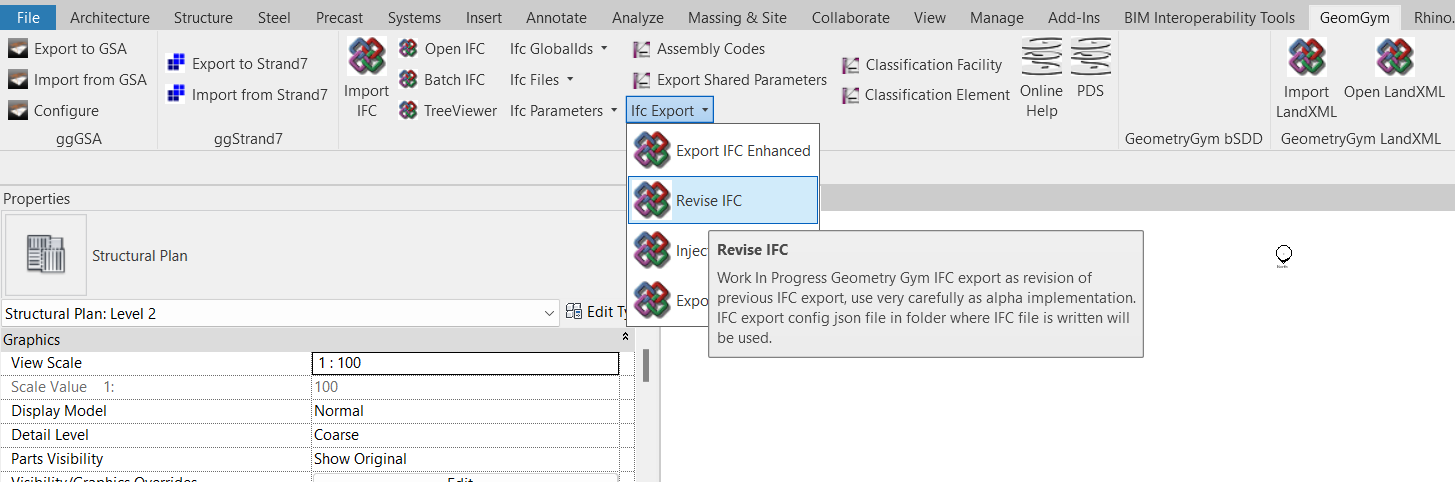Collapse the Graphics properties section
Viewport: 1455px width, 482px height.
[x=626, y=339]
